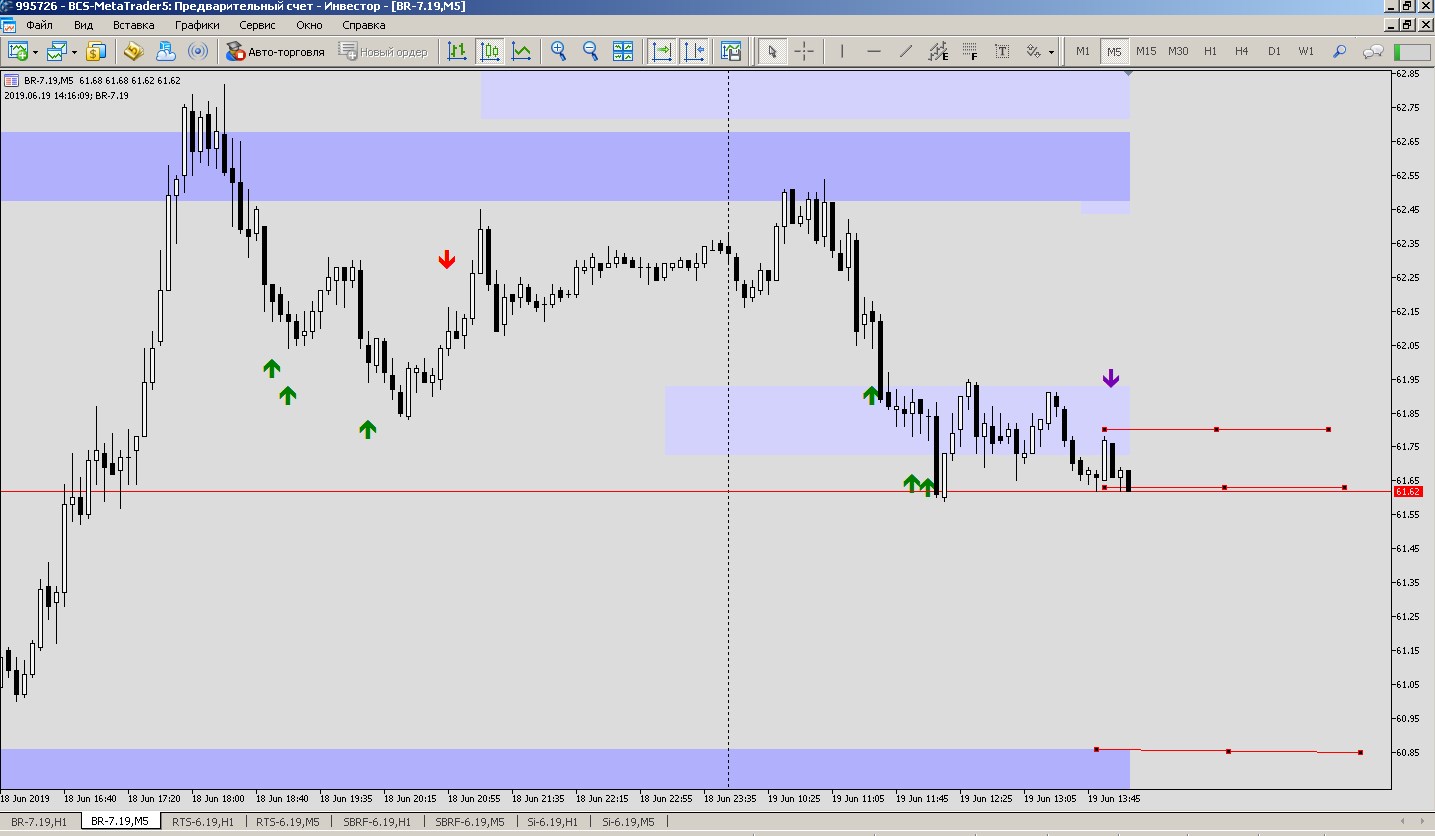Viewport: 1435px width, 836px height.
Task: Expand the new chart dropdown arrow
Action: coord(36,51)
